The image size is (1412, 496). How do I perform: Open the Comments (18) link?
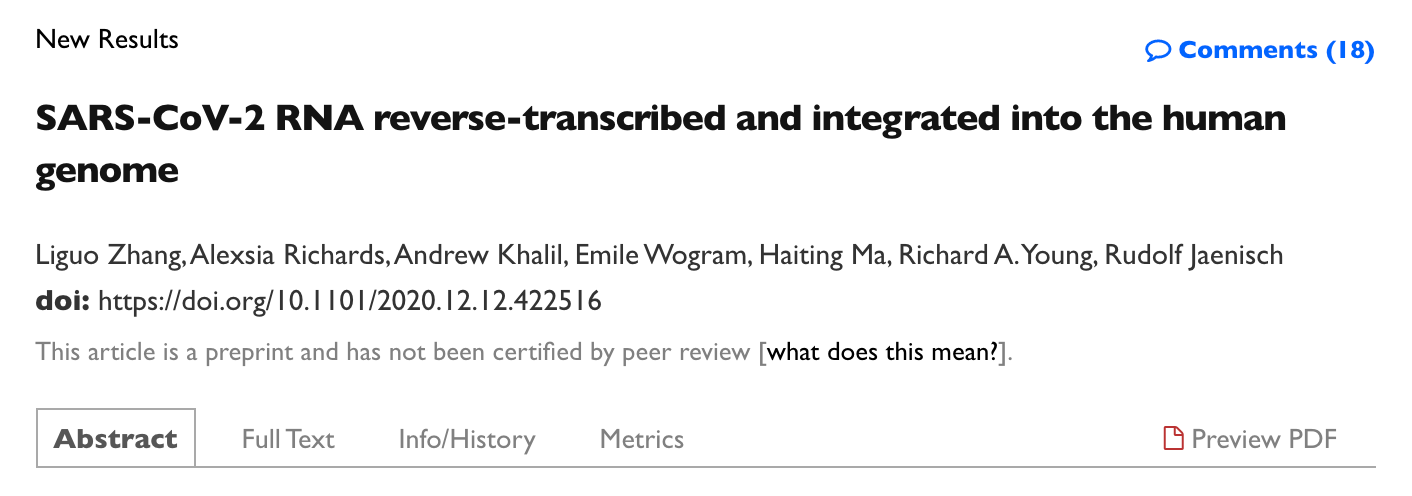(x=1260, y=50)
